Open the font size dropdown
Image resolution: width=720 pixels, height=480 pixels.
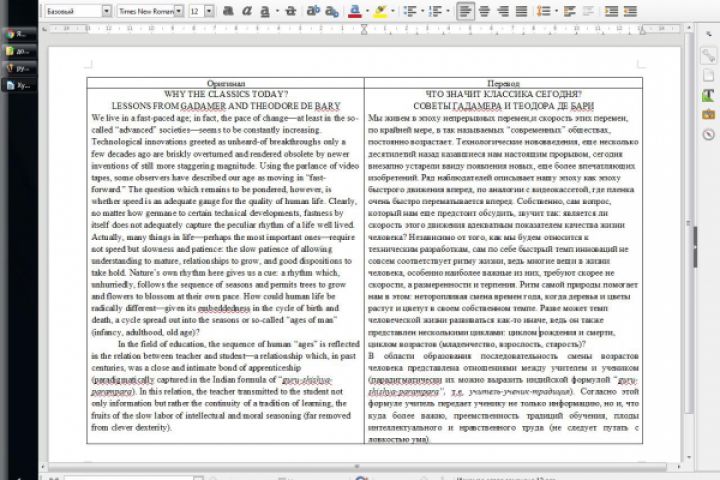[x=209, y=11]
